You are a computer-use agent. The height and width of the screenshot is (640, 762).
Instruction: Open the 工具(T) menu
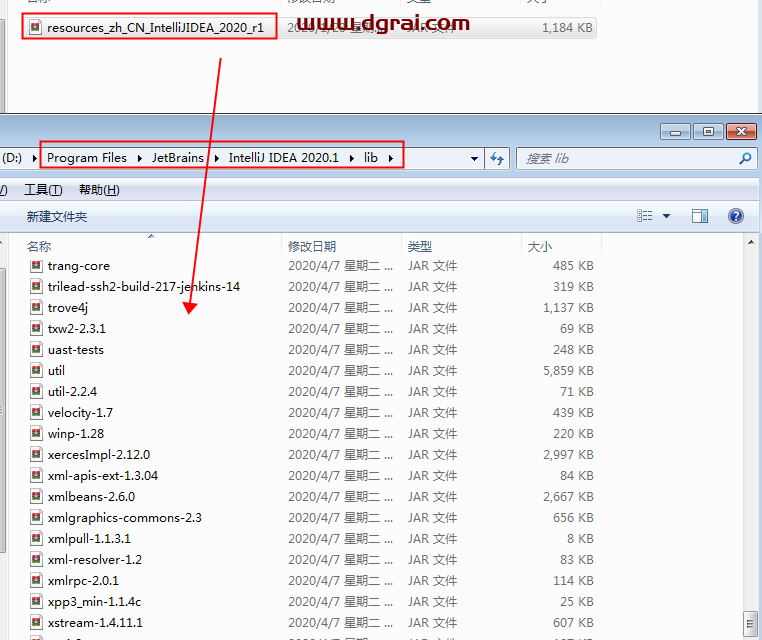pyautogui.click(x=43, y=190)
